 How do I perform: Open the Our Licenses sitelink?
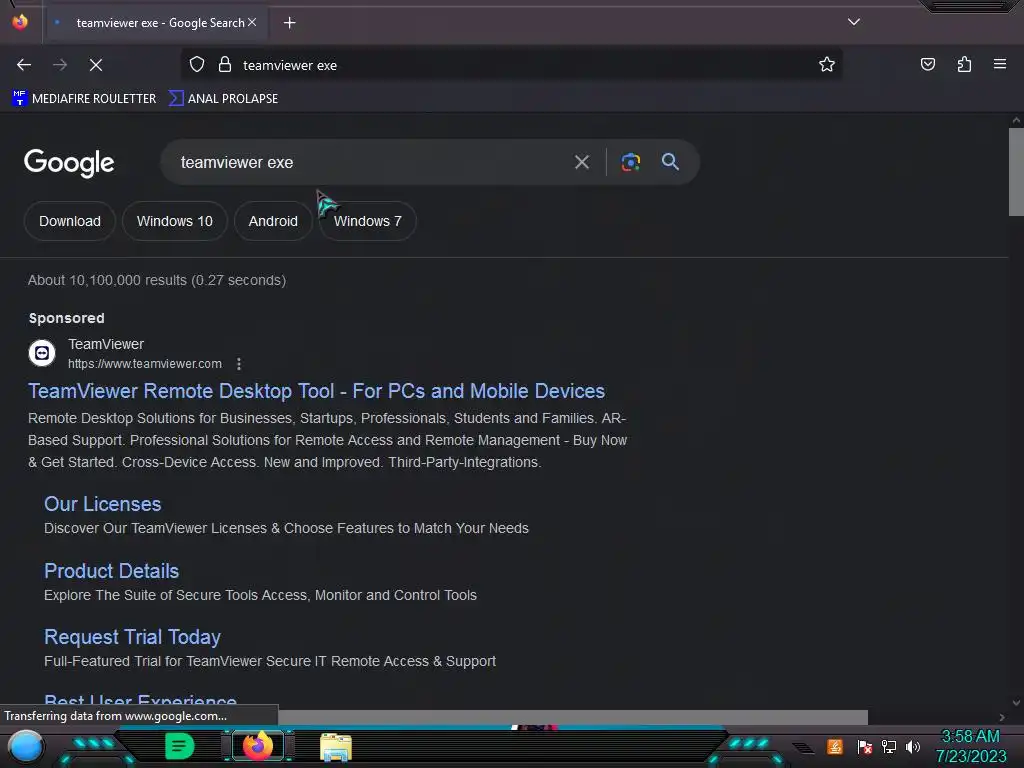point(103,504)
